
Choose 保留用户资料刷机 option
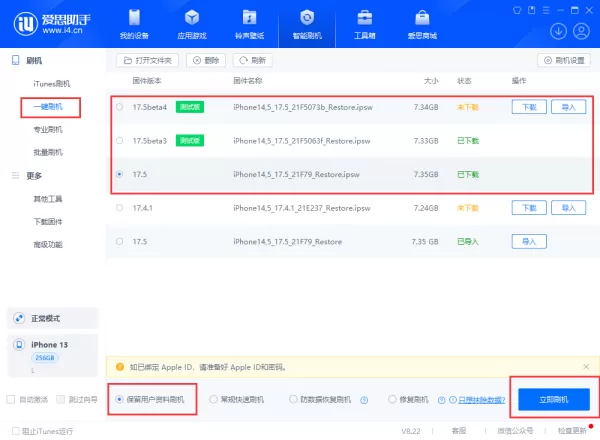click(x=119, y=399)
